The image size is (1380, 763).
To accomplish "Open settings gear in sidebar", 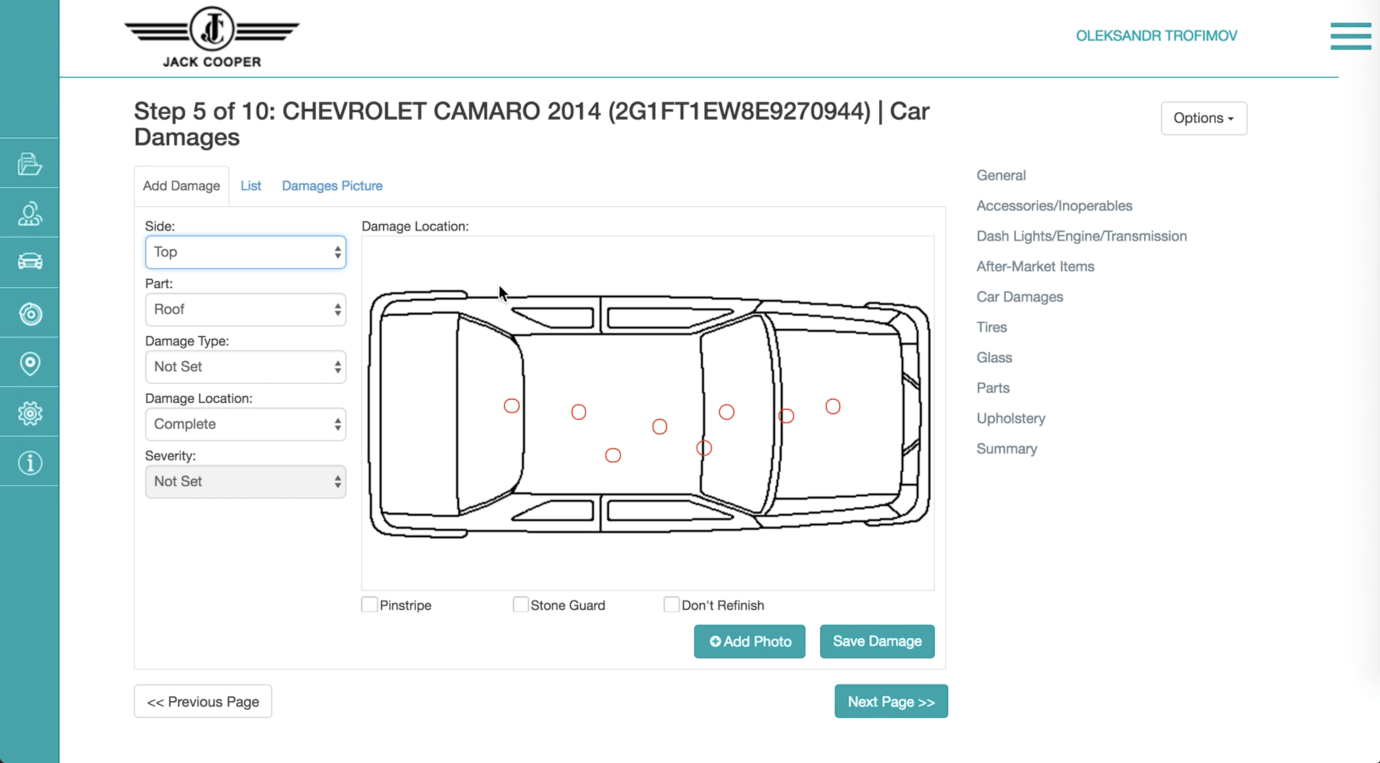I will [x=30, y=413].
